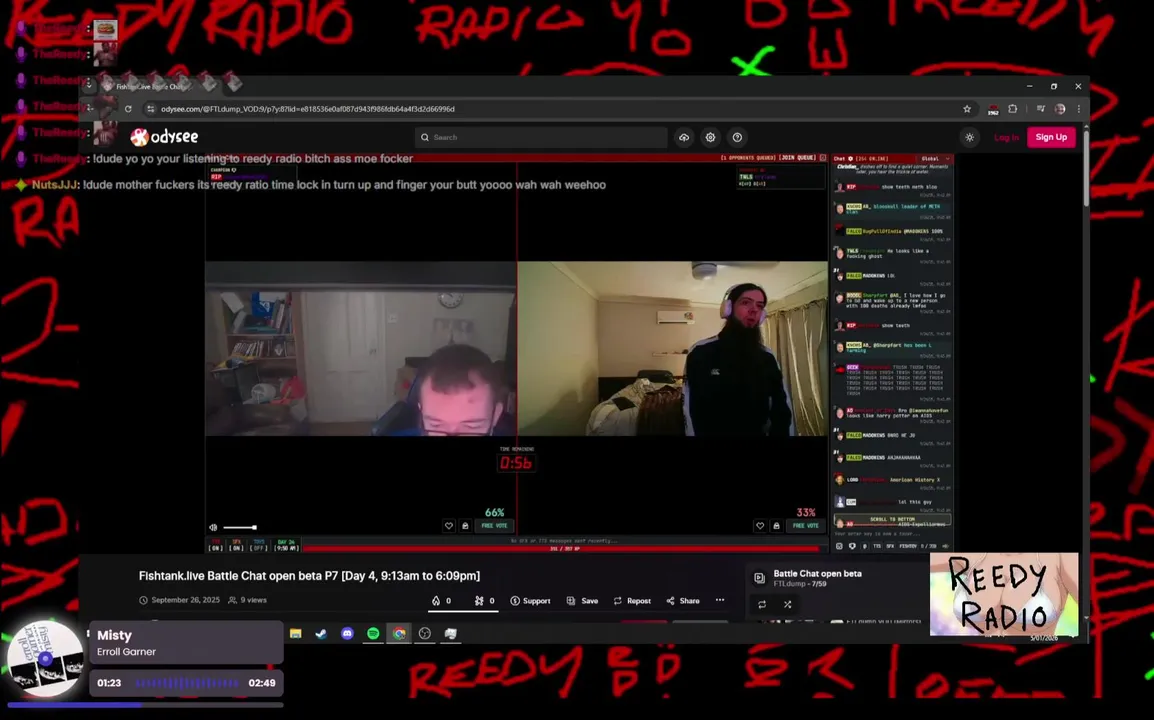The height and width of the screenshot is (720, 1154).
Task: Click the chat FISHTOY button
Action: click(x=908, y=546)
